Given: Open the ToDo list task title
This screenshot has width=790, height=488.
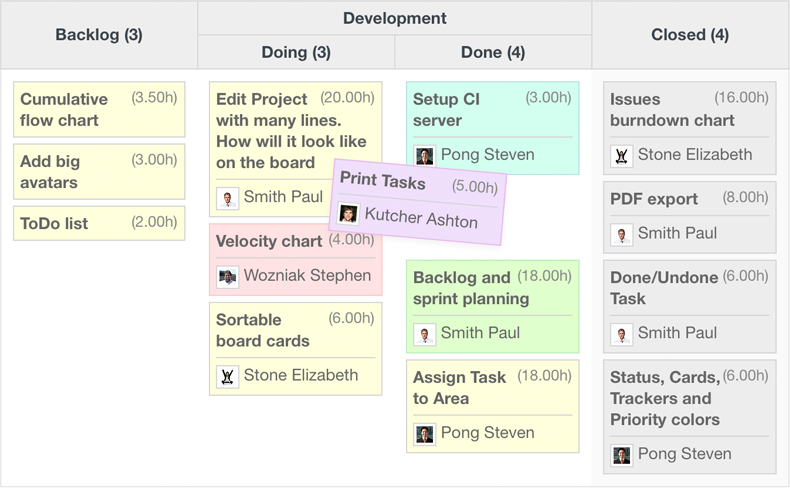Looking at the screenshot, I should click(x=54, y=224).
